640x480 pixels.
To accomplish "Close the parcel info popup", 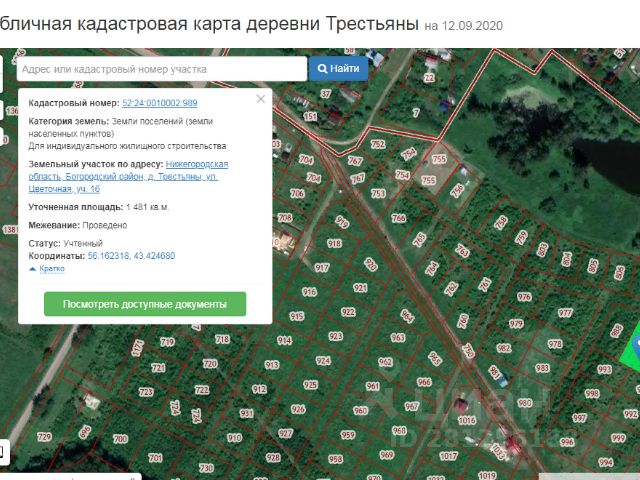I will (x=260, y=99).
